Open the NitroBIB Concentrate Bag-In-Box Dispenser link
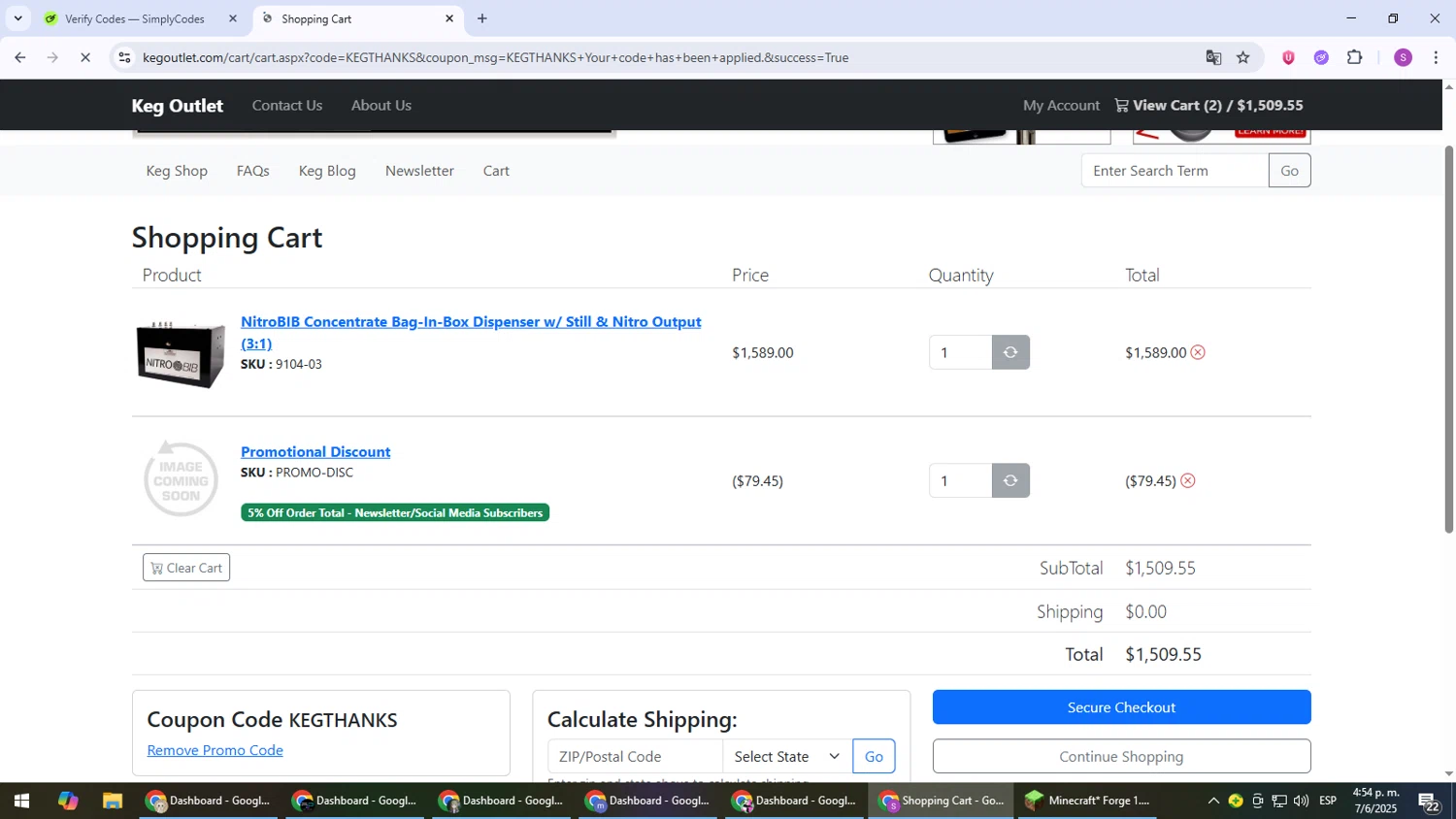This screenshot has width=1456, height=819. (x=471, y=332)
